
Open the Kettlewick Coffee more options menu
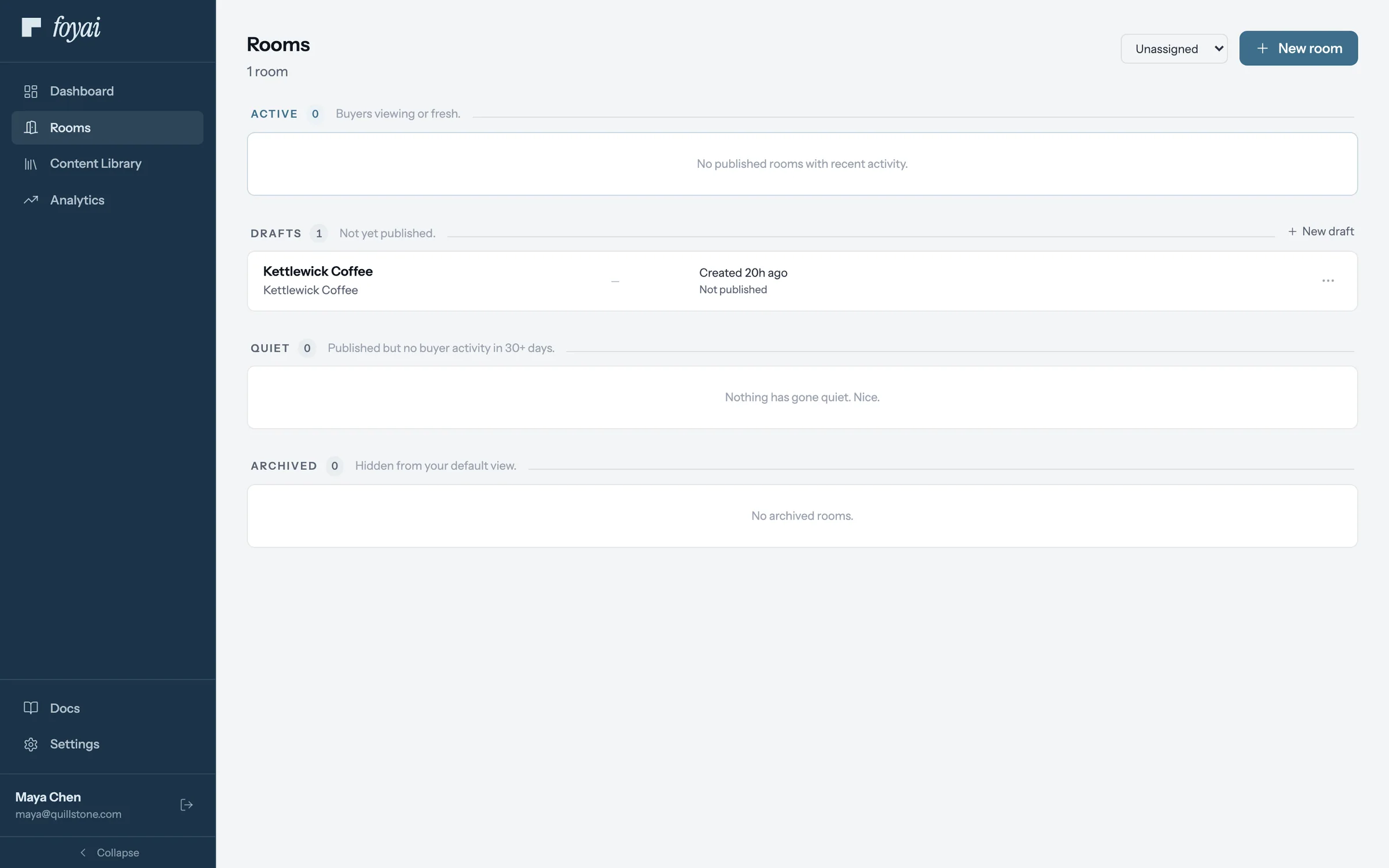pyautogui.click(x=1328, y=281)
